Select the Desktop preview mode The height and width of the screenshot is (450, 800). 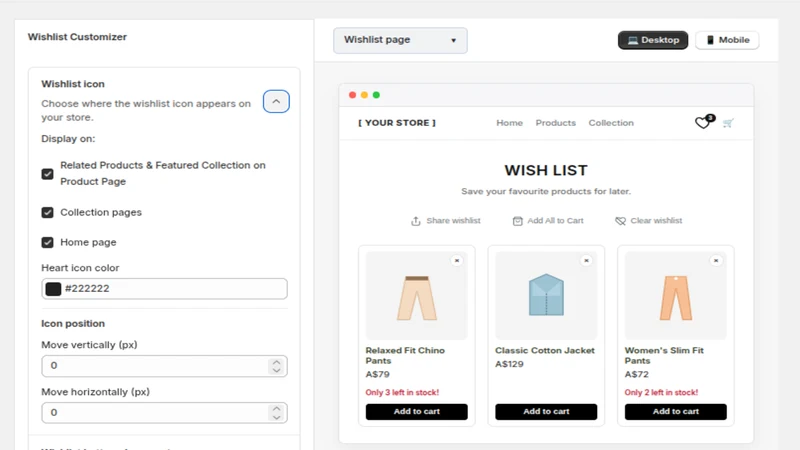click(653, 40)
